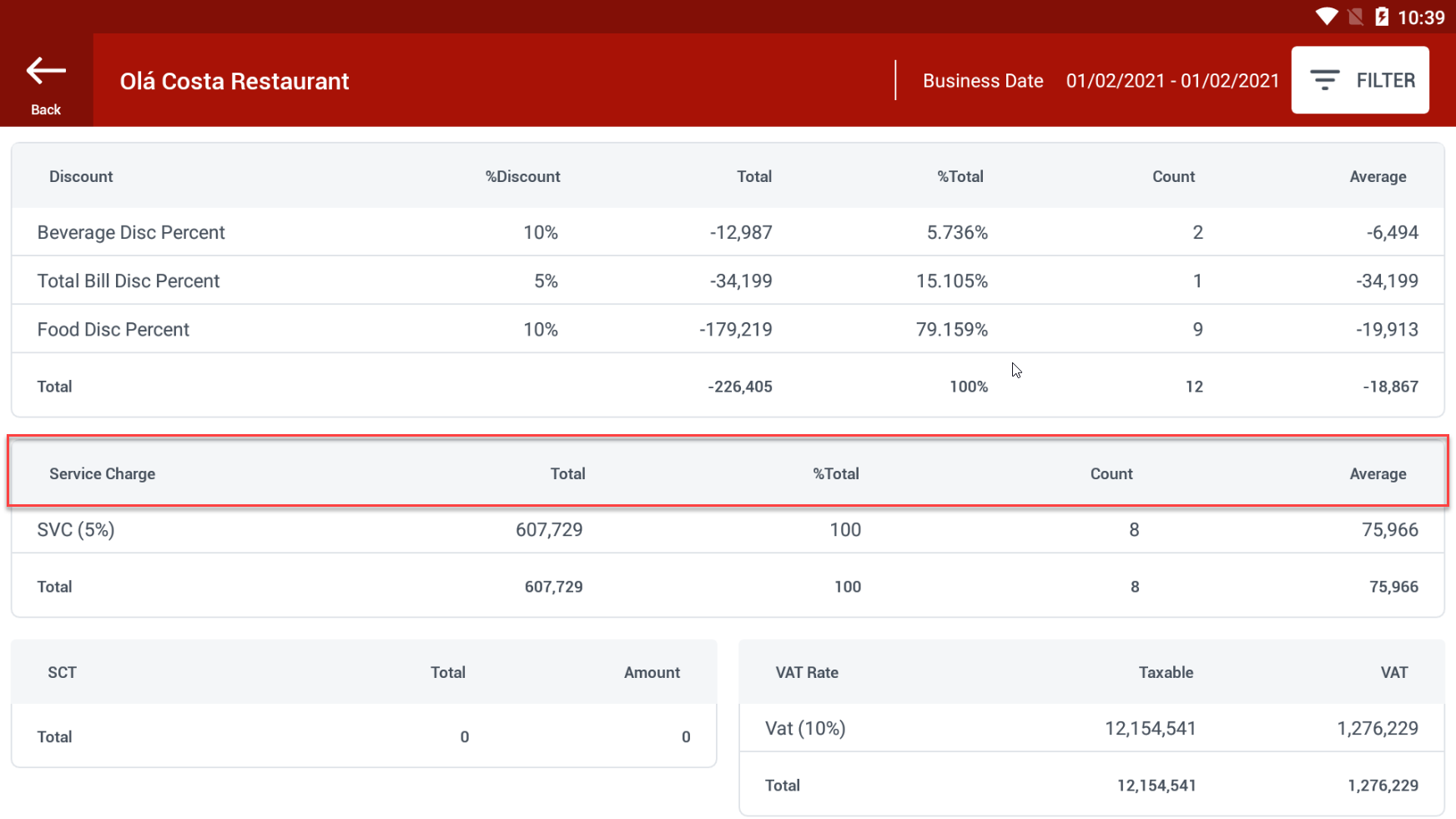This screenshot has width=1456, height=819.
Task: Select the SVC (5%) row
Action: (76, 529)
